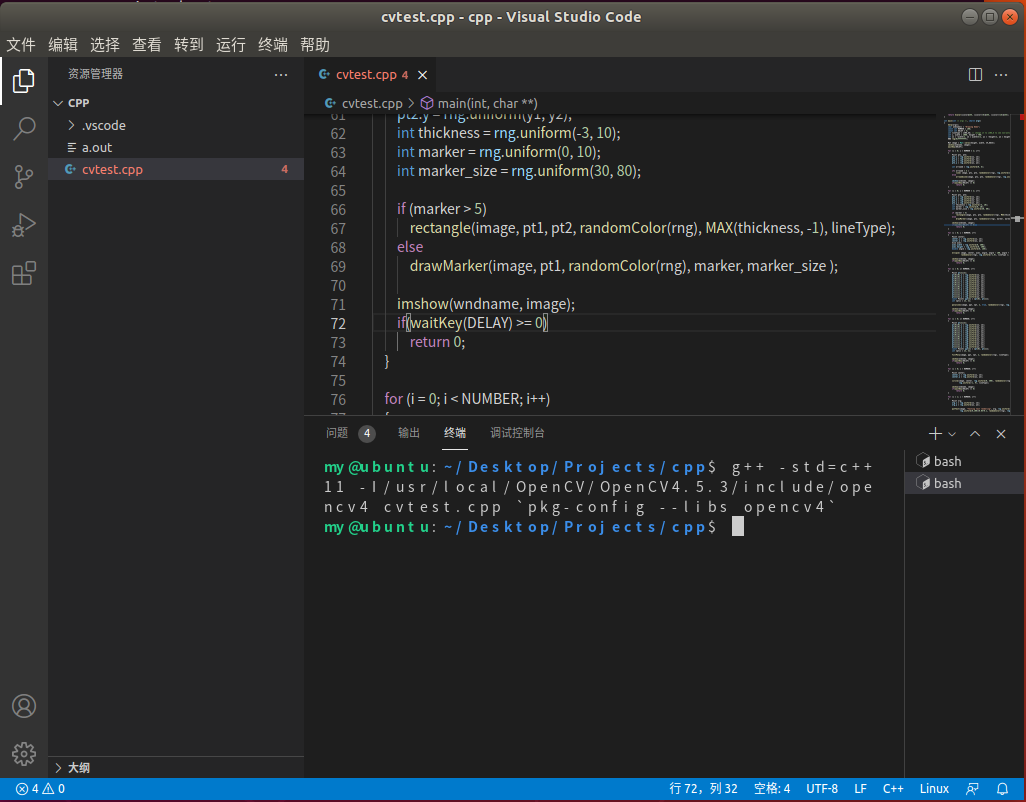Open the Extensions view

pyautogui.click(x=24, y=273)
